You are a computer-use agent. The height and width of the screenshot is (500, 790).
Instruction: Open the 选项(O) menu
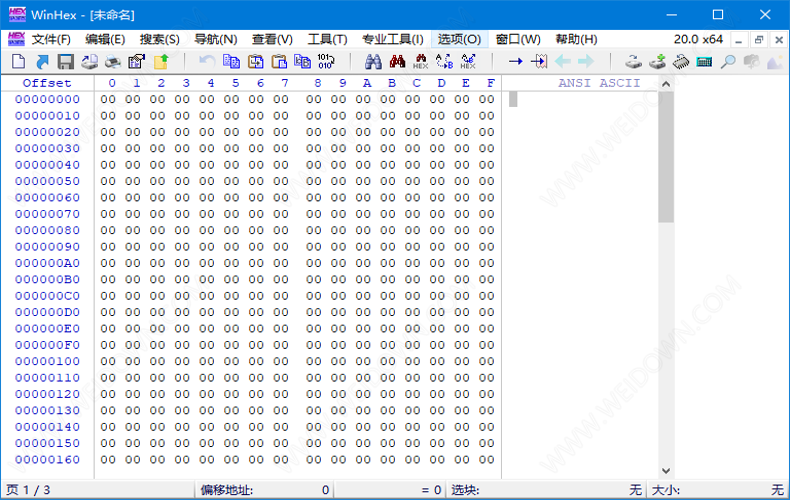coord(459,39)
